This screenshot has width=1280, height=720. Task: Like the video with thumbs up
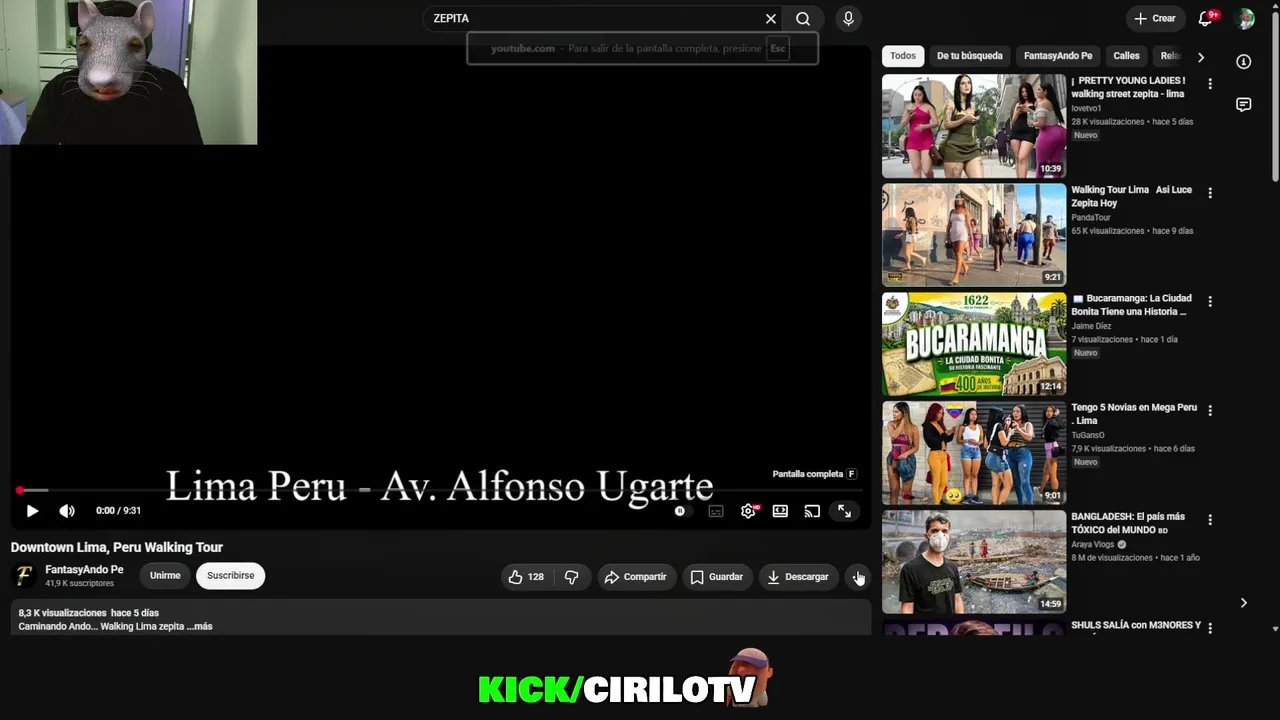(526, 577)
